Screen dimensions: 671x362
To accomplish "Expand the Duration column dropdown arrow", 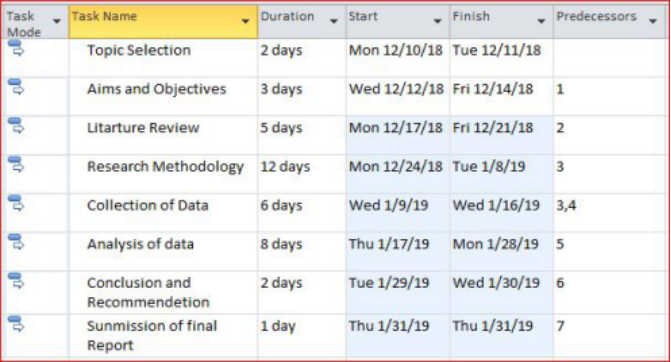I will (334, 21).
